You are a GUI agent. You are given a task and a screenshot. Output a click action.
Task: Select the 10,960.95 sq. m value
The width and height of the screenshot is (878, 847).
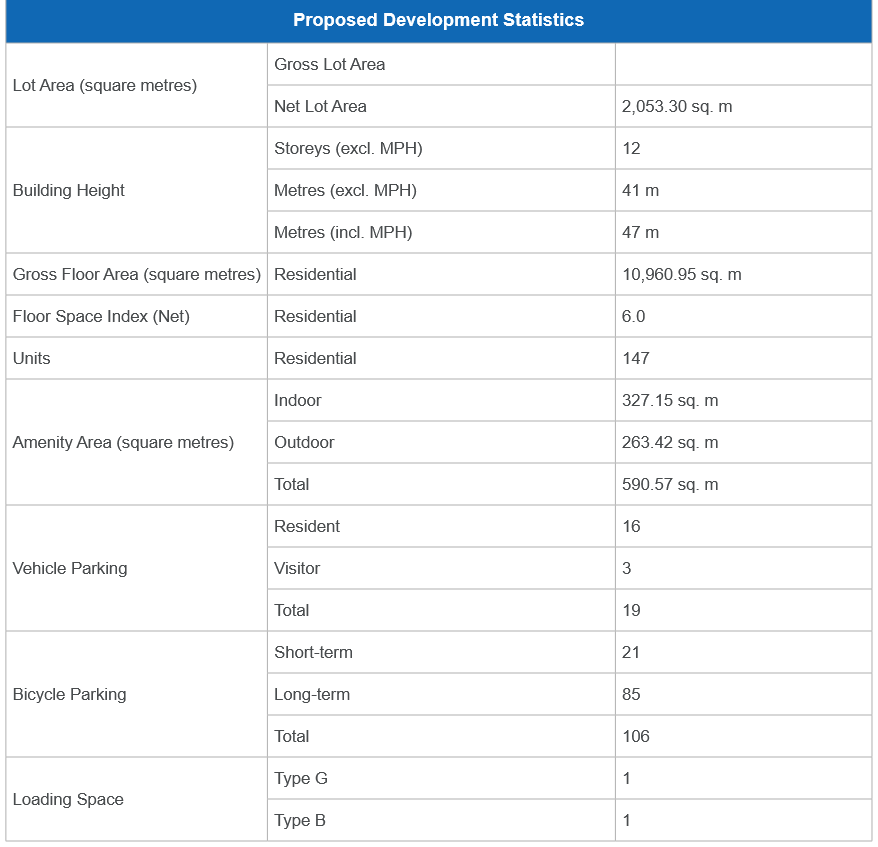coord(681,275)
